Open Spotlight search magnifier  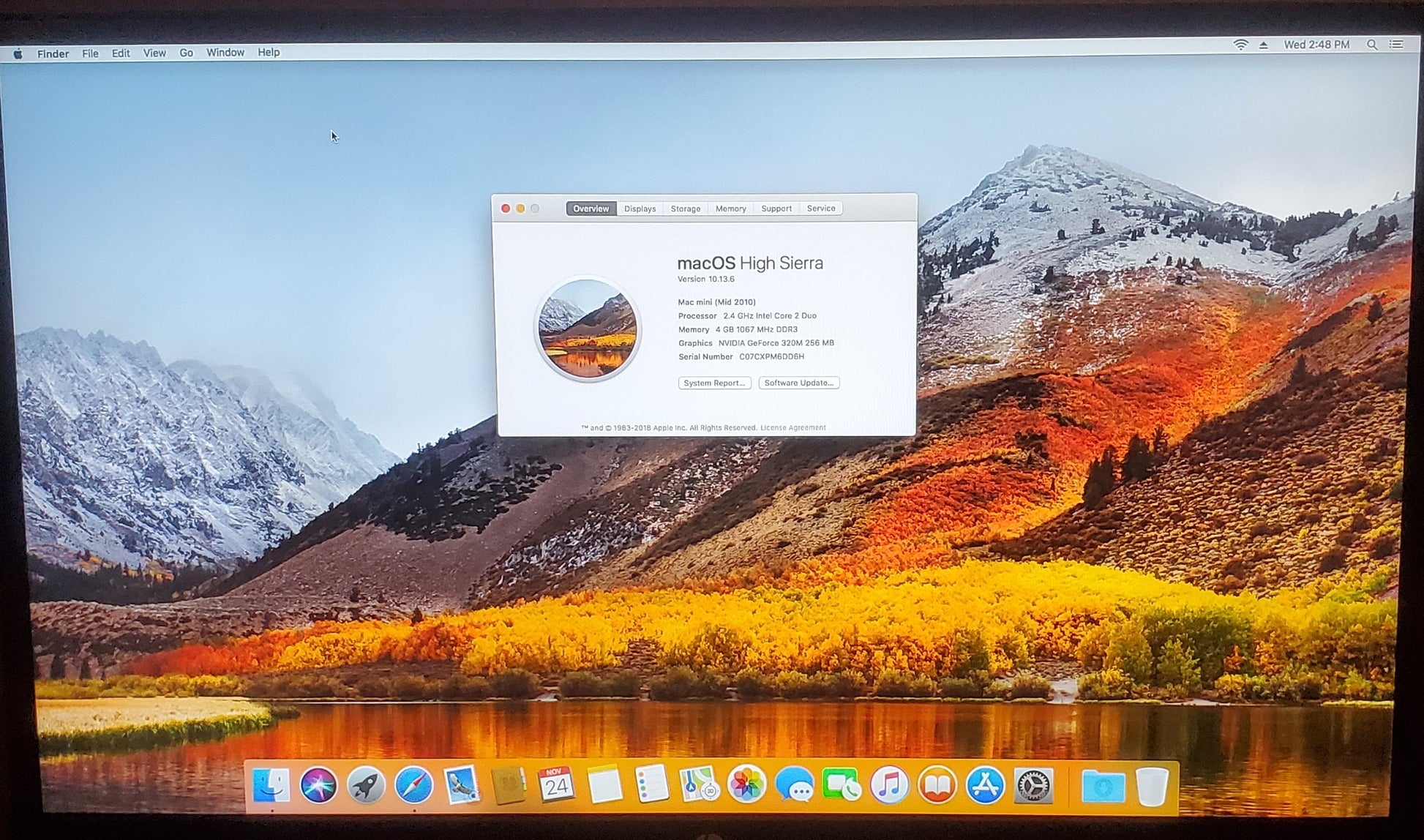click(1372, 45)
